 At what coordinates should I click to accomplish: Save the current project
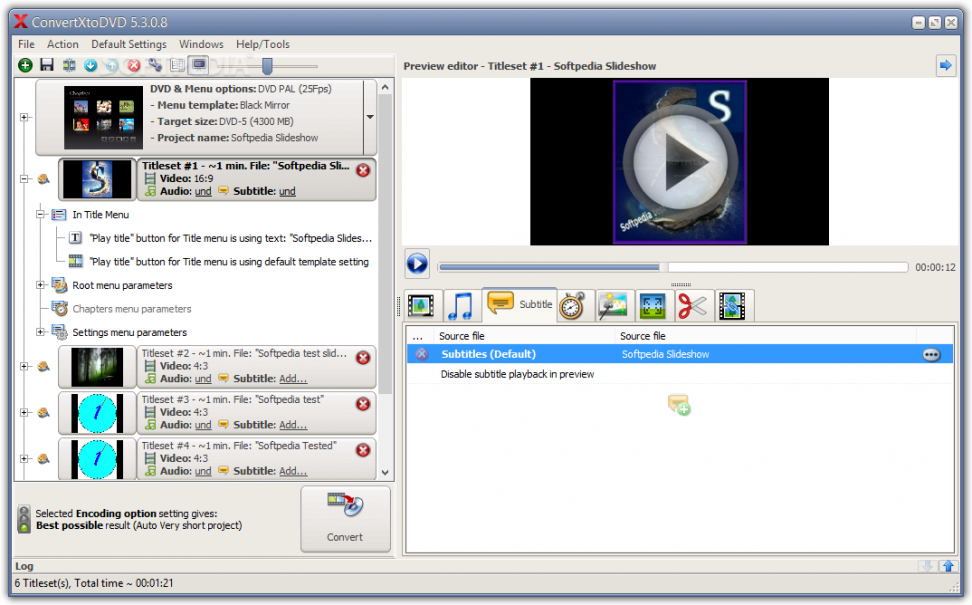point(46,65)
